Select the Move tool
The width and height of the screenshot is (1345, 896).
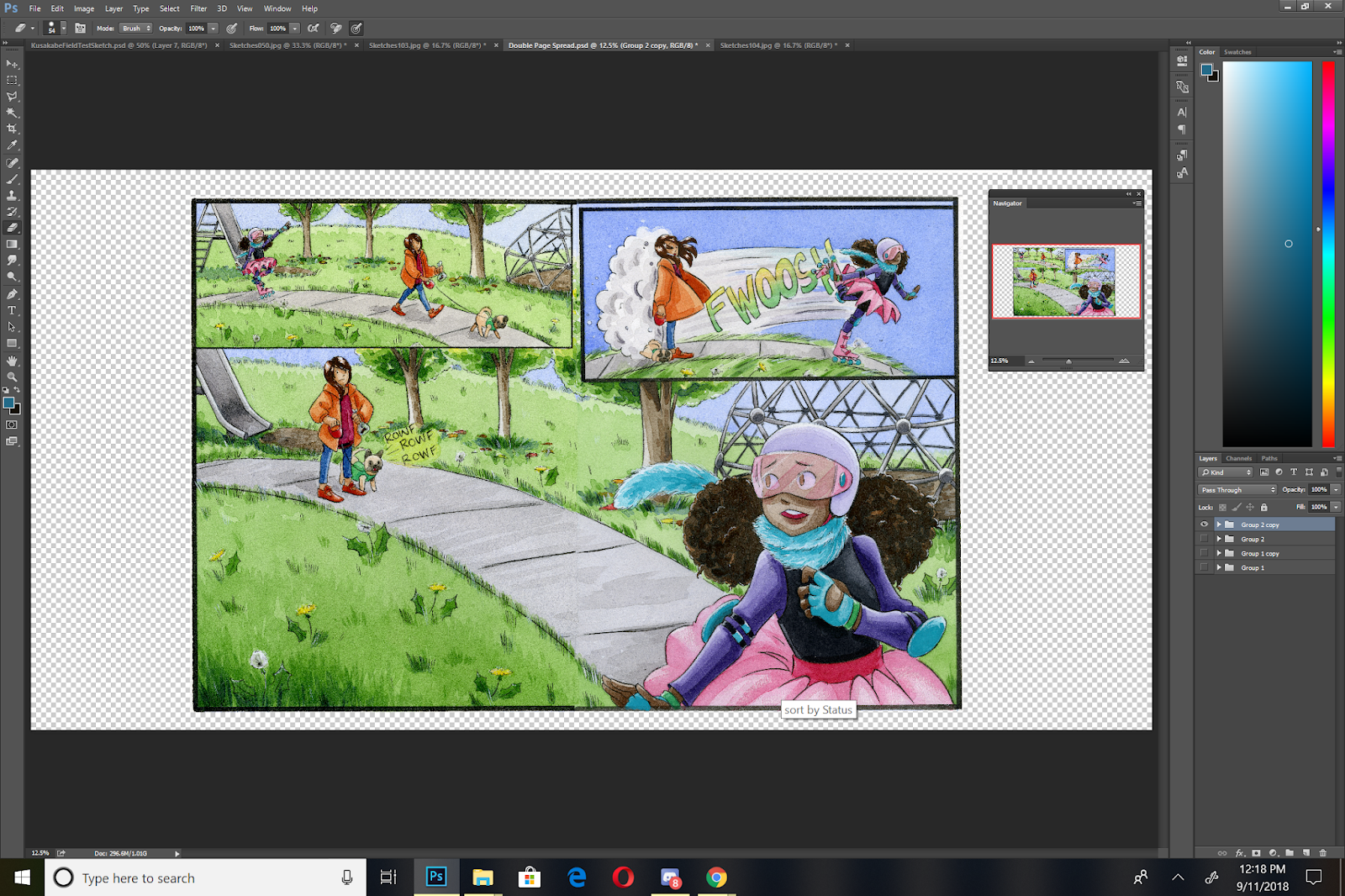click(x=12, y=64)
